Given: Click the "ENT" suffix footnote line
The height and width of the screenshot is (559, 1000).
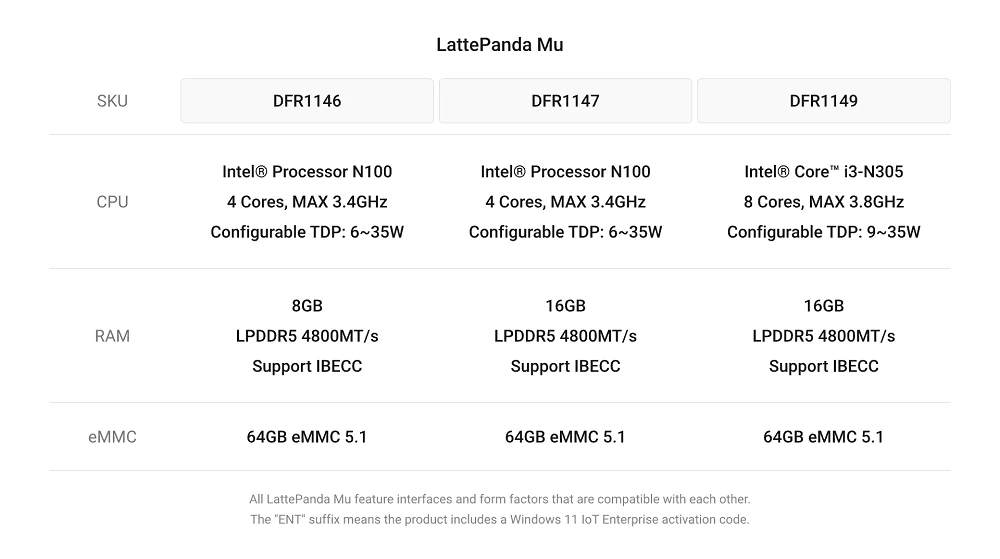Looking at the screenshot, I should (499, 519).
